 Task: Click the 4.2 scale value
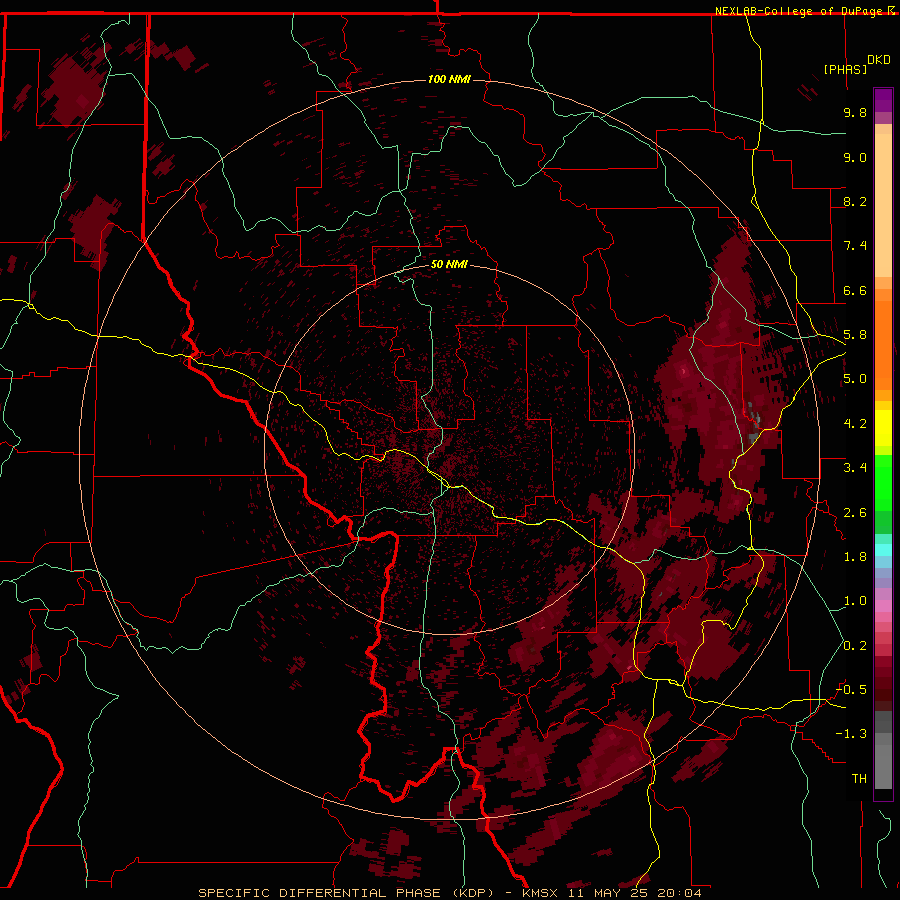(x=855, y=424)
